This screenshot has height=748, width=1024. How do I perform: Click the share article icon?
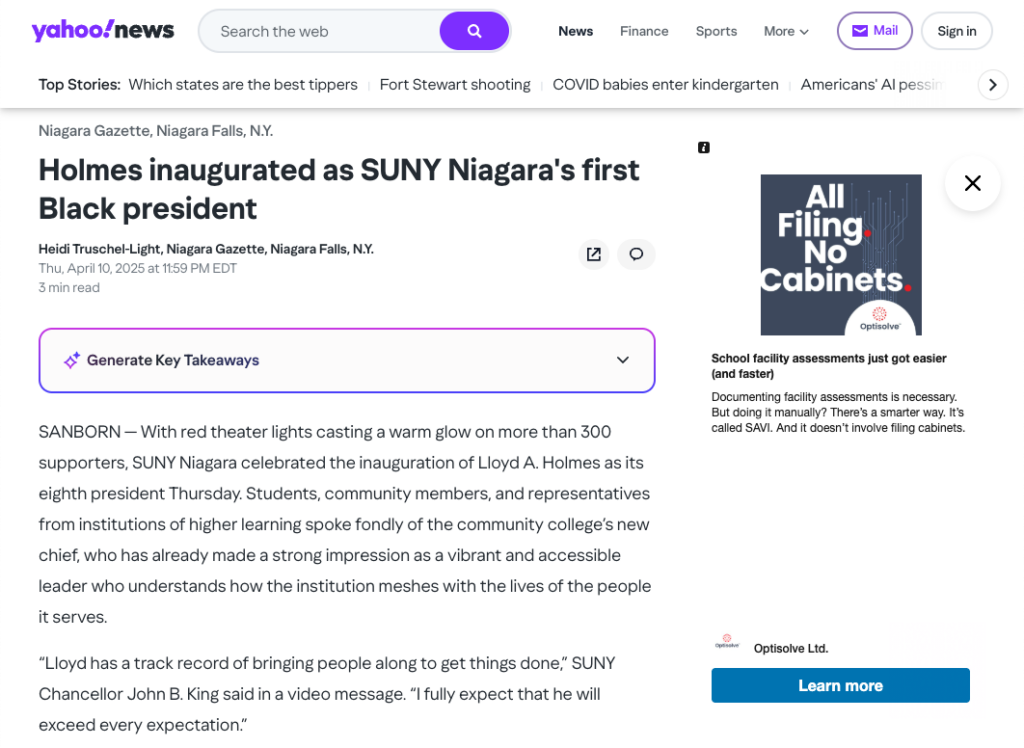[x=593, y=254]
